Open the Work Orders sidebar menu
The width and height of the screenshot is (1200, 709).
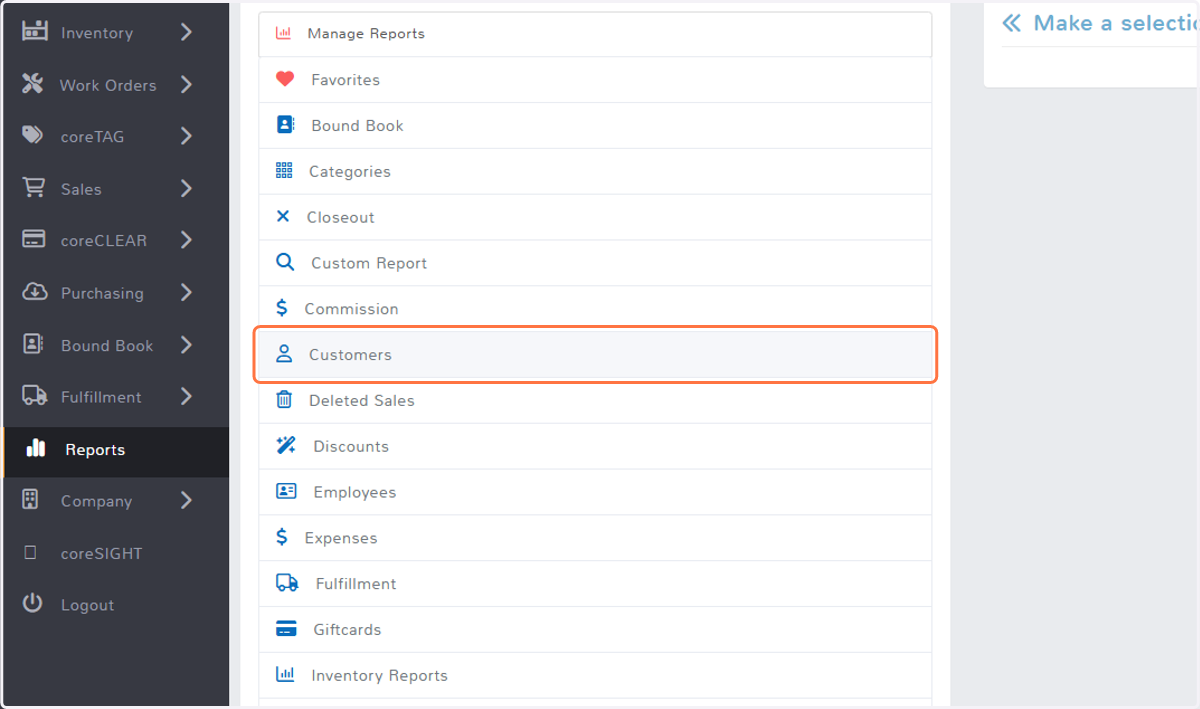115,85
